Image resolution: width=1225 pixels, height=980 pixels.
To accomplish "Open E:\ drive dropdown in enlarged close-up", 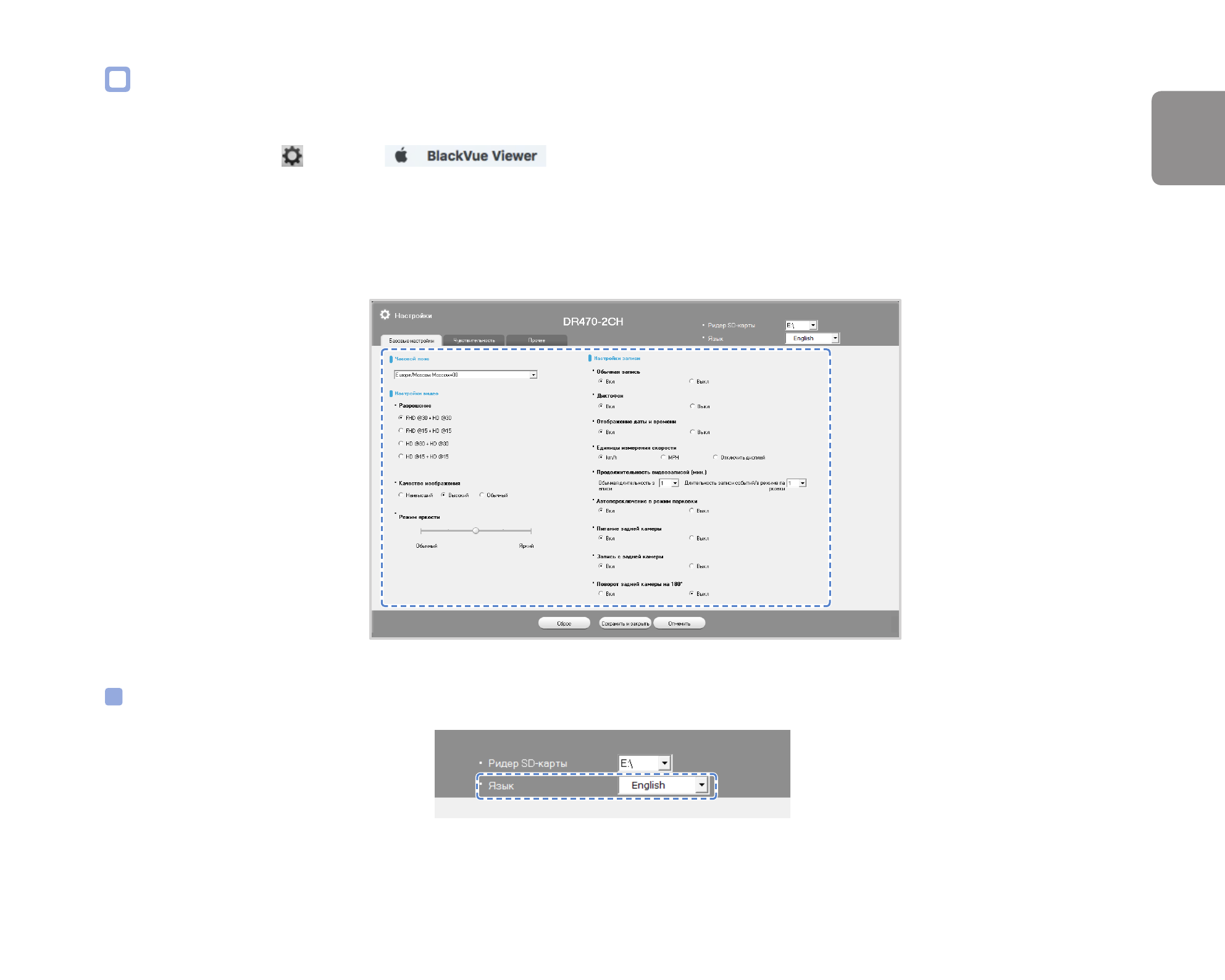I will pos(645,763).
